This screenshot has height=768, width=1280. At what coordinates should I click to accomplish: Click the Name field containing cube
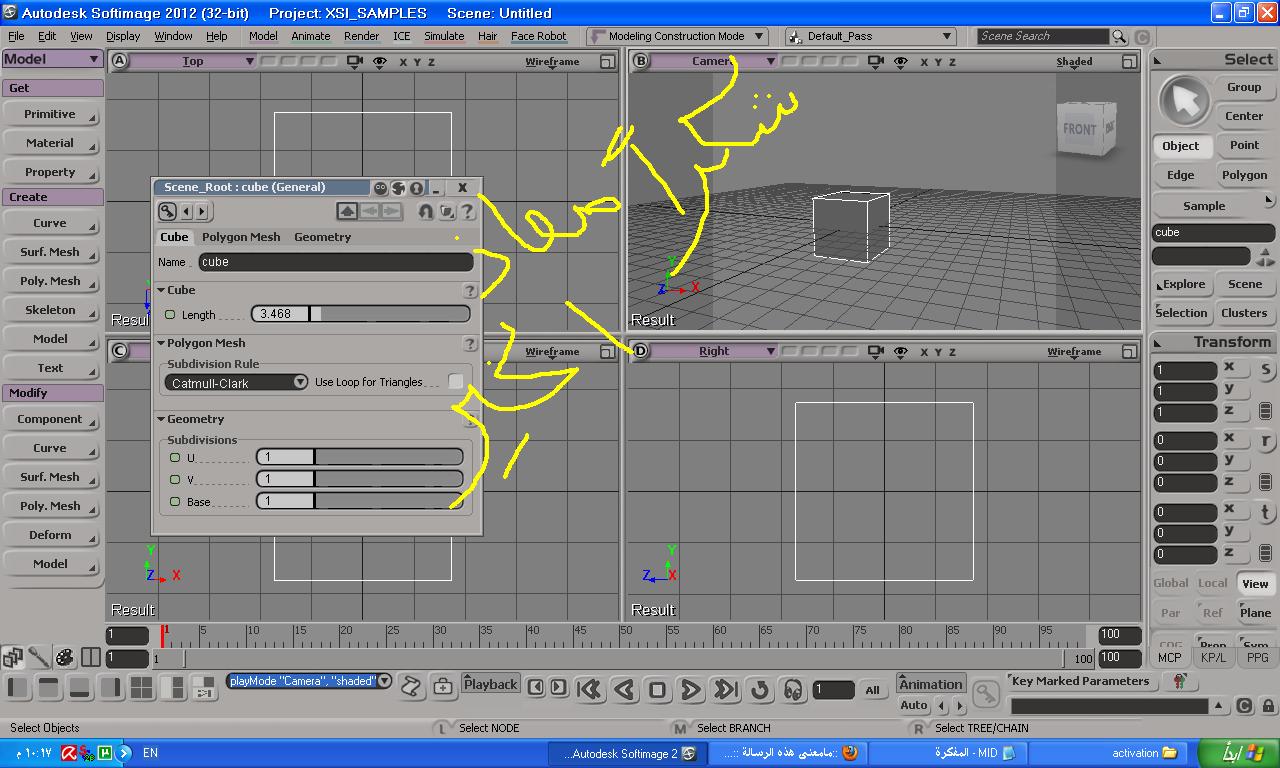point(336,262)
